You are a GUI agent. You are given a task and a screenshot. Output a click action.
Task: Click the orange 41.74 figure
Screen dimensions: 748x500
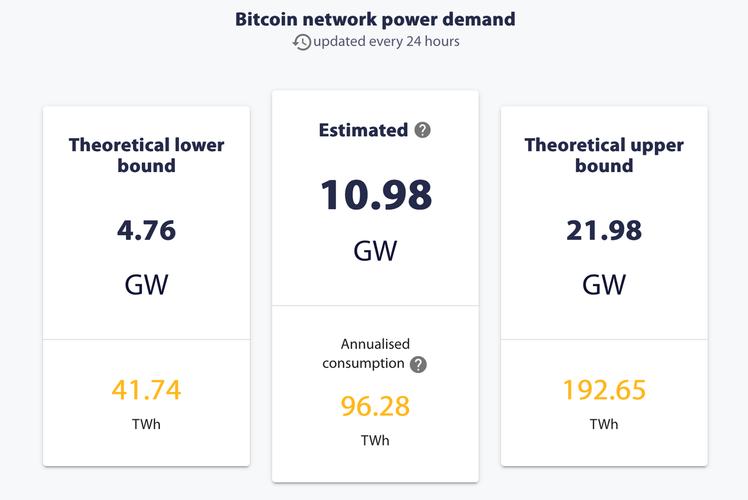pyautogui.click(x=146, y=389)
